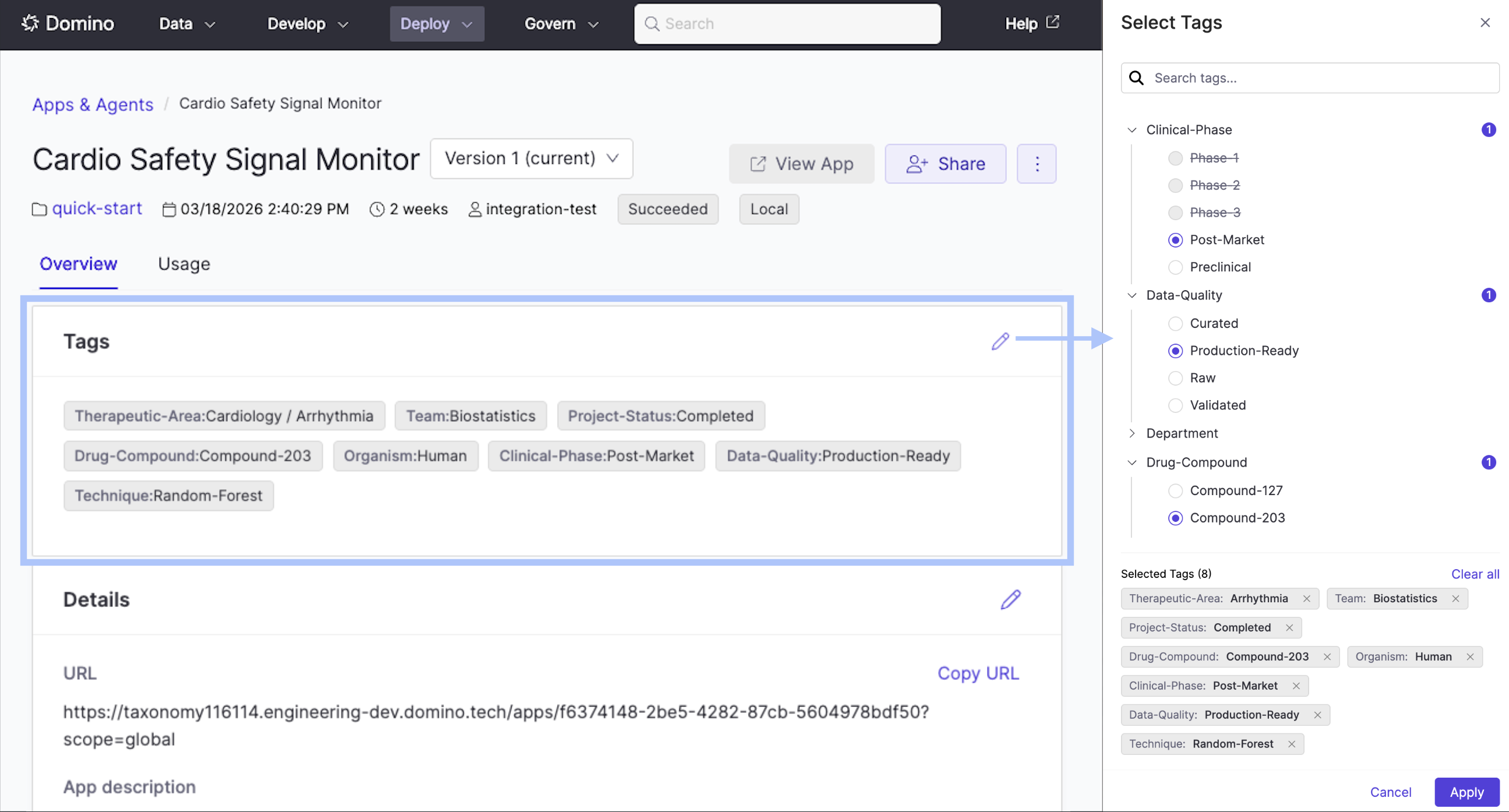Click the Apply button
The height and width of the screenshot is (812, 1509).
pyautogui.click(x=1466, y=792)
